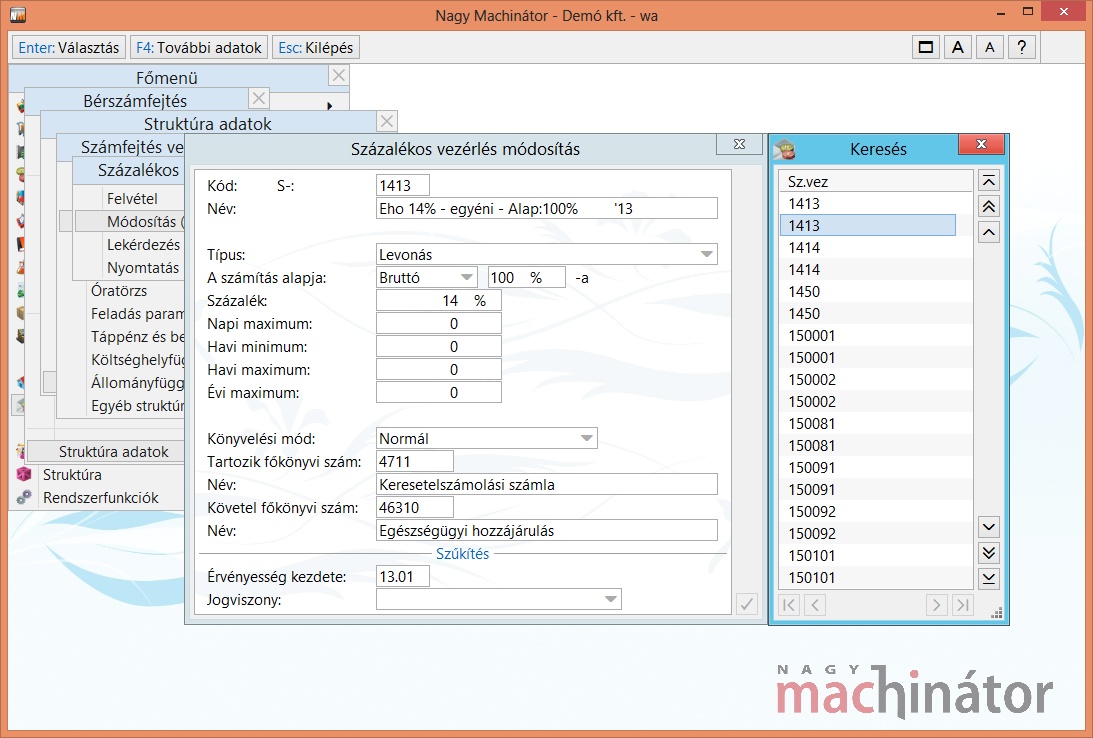
Task: Expand the Bruttó calculation basis dropdown
Action: coord(467,277)
